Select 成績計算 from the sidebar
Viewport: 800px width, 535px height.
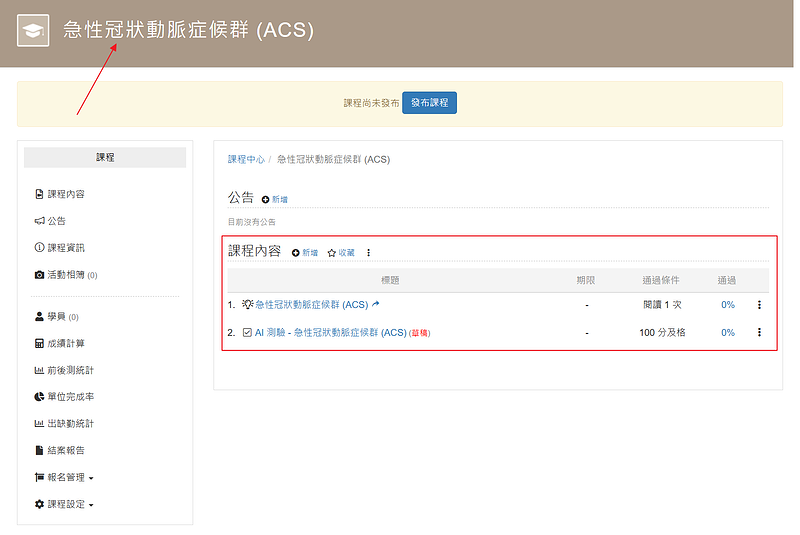(66, 343)
